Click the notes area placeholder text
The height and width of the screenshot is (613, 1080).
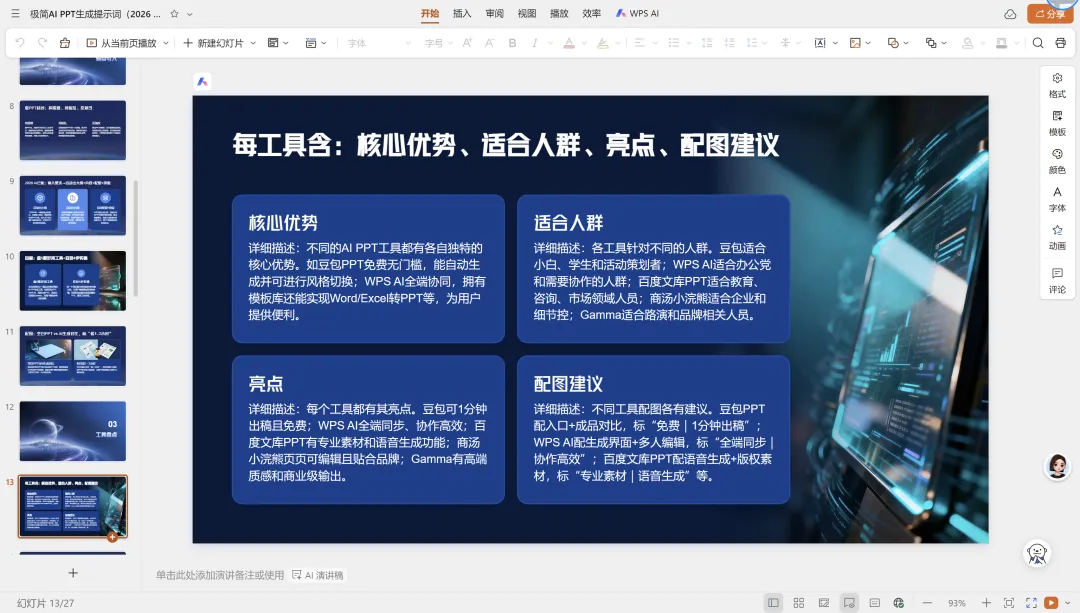220,575
